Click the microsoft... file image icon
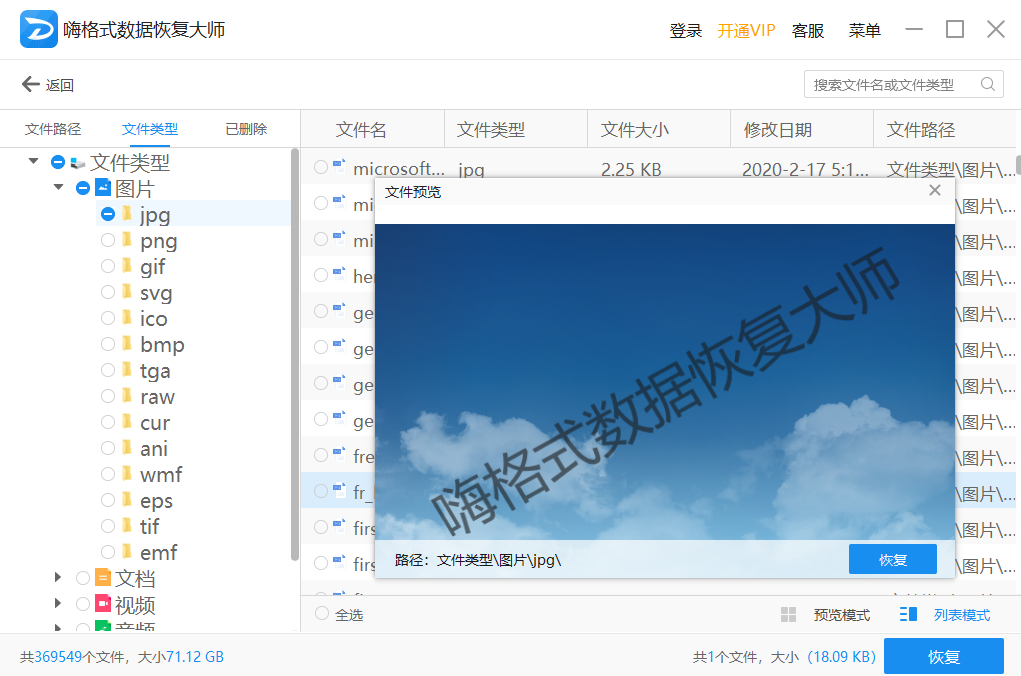This screenshot has width=1021, height=676. (339, 166)
